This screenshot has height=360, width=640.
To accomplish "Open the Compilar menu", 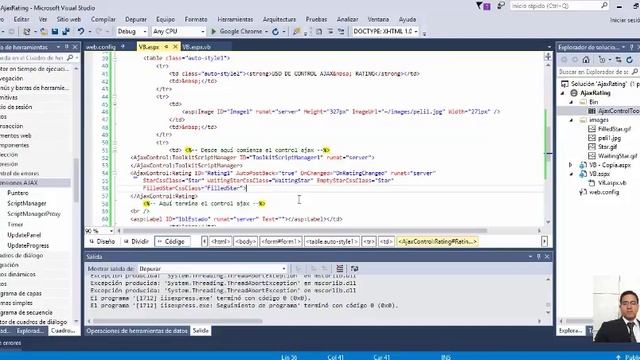I will (103, 19).
